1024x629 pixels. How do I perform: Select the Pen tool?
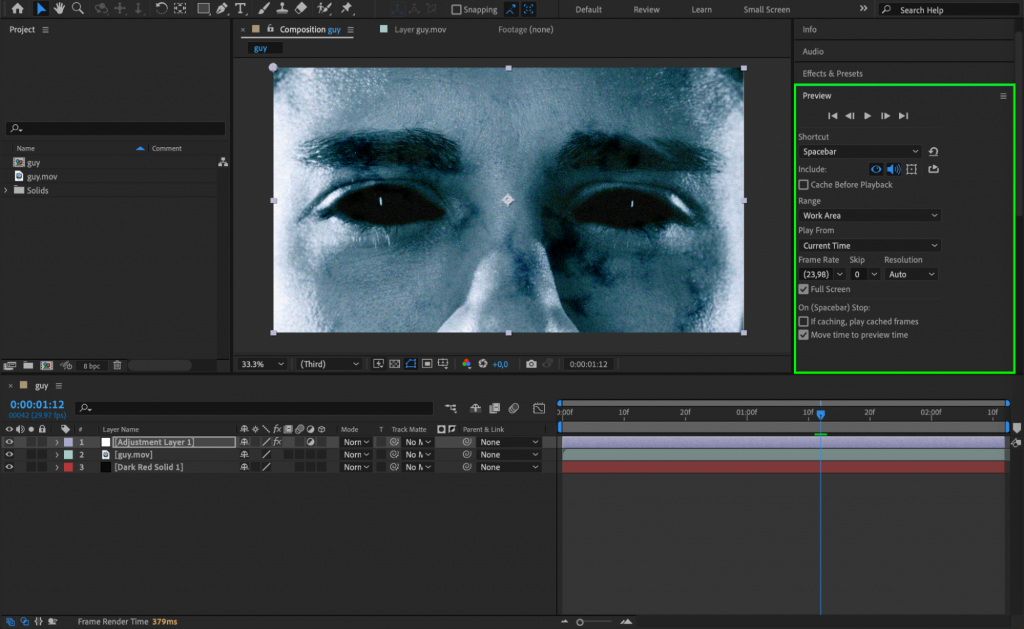point(220,9)
